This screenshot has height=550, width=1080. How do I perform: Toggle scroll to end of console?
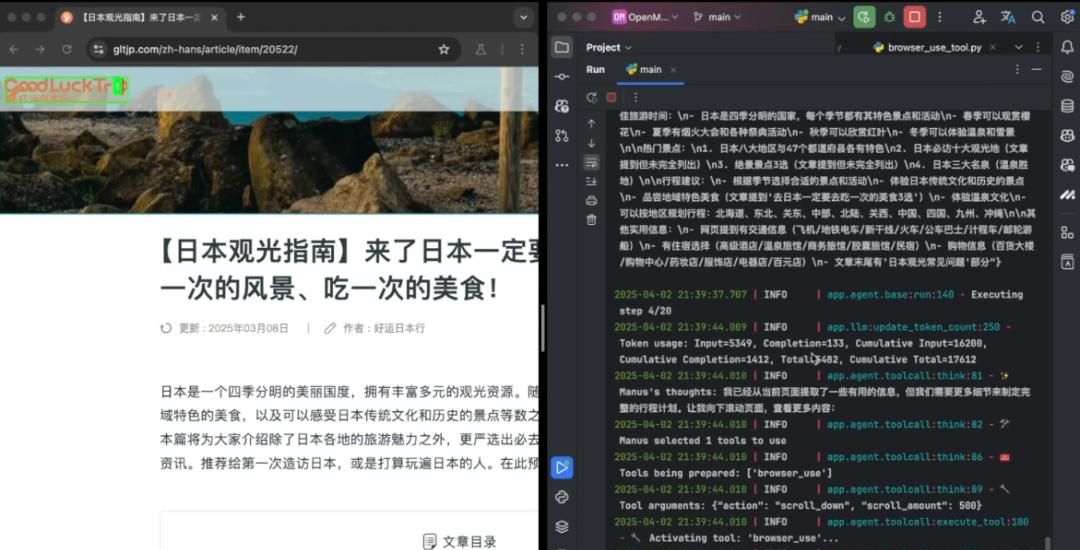click(x=591, y=181)
